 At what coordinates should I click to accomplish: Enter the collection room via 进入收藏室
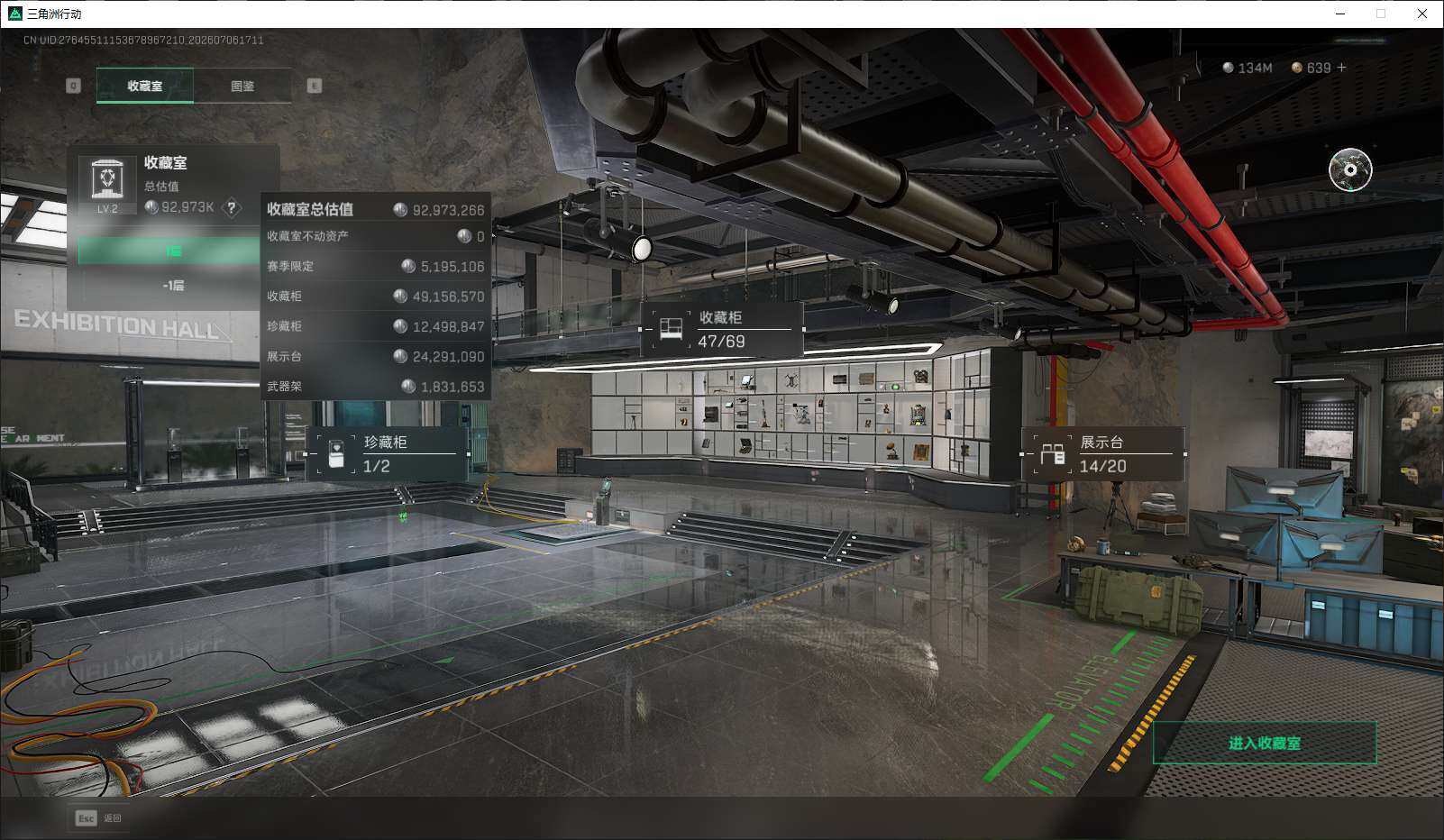1265,743
